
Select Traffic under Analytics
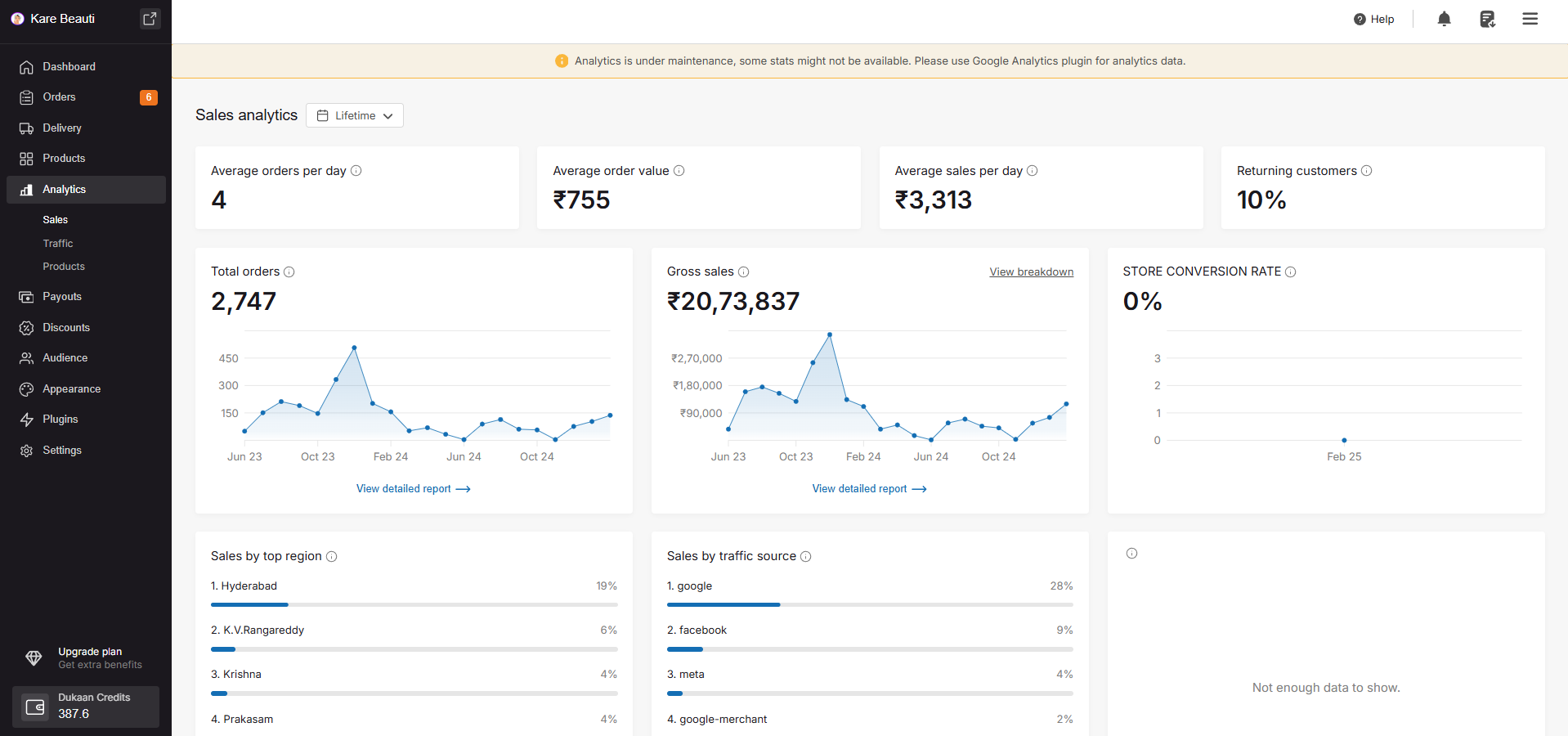click(x=58, y=244)
